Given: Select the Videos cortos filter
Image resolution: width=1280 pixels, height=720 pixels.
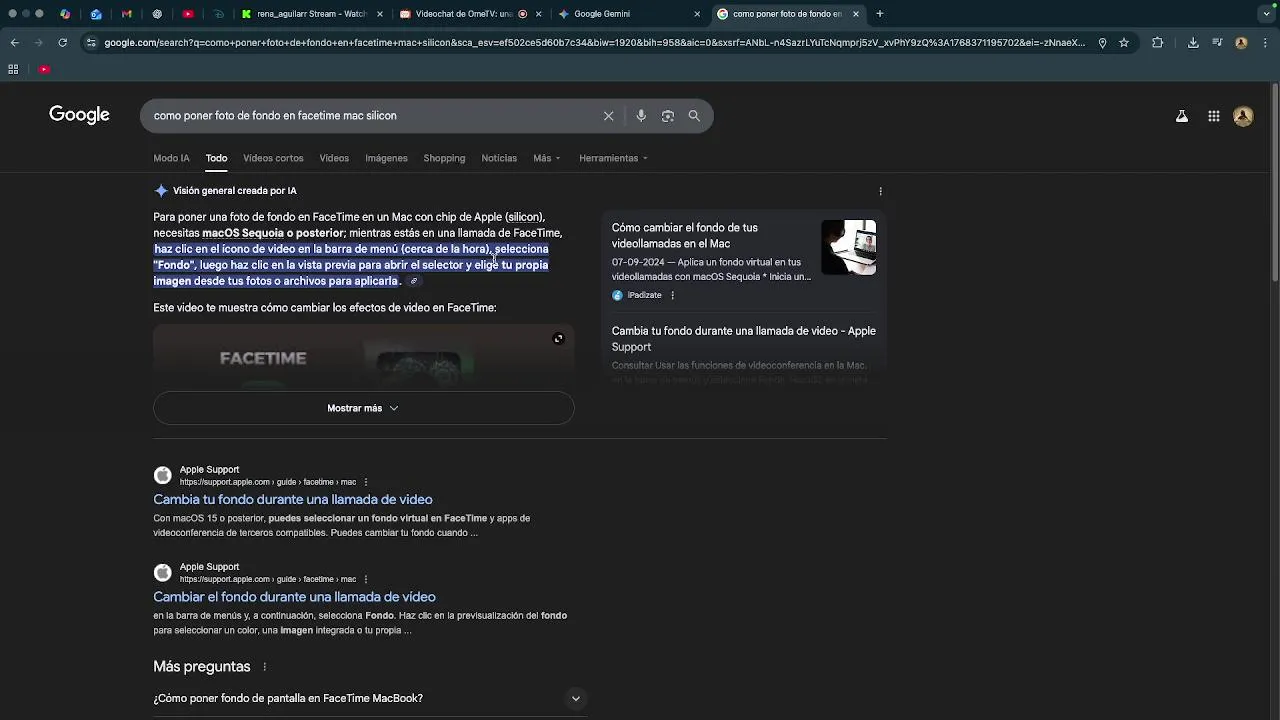Looking at the screenshot, I should tap(273, 158).
